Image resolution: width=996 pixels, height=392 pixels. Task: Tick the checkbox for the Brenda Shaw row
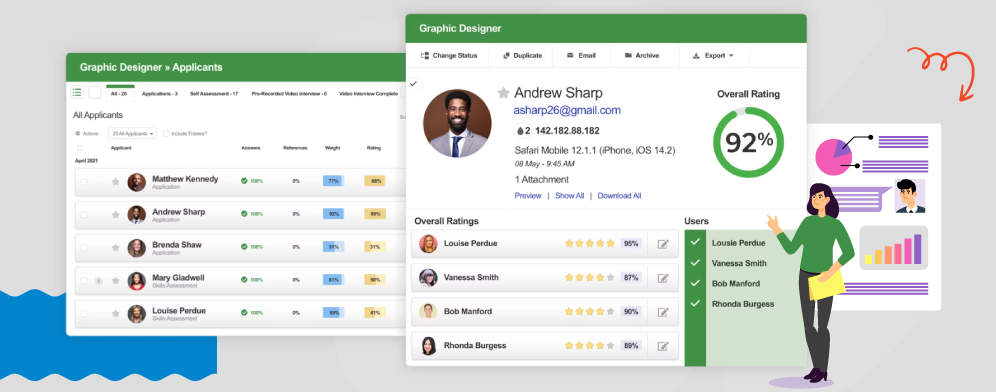84,248
